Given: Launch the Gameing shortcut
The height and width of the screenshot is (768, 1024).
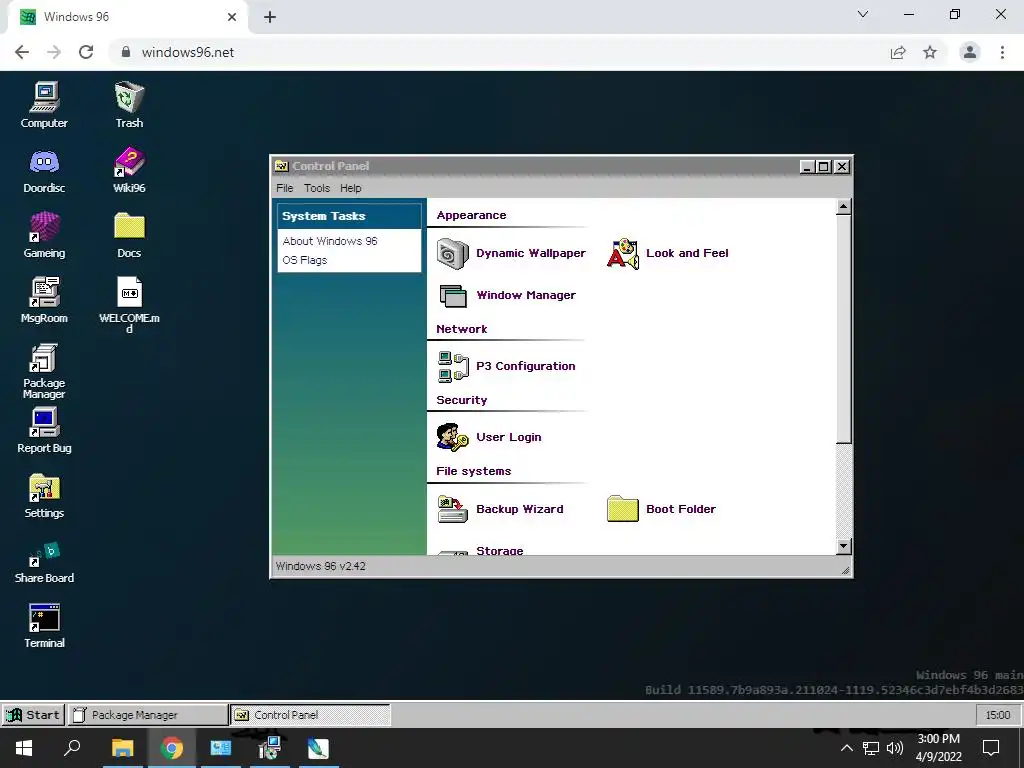Looking at the screenshot, I should (x=44, y=235).
